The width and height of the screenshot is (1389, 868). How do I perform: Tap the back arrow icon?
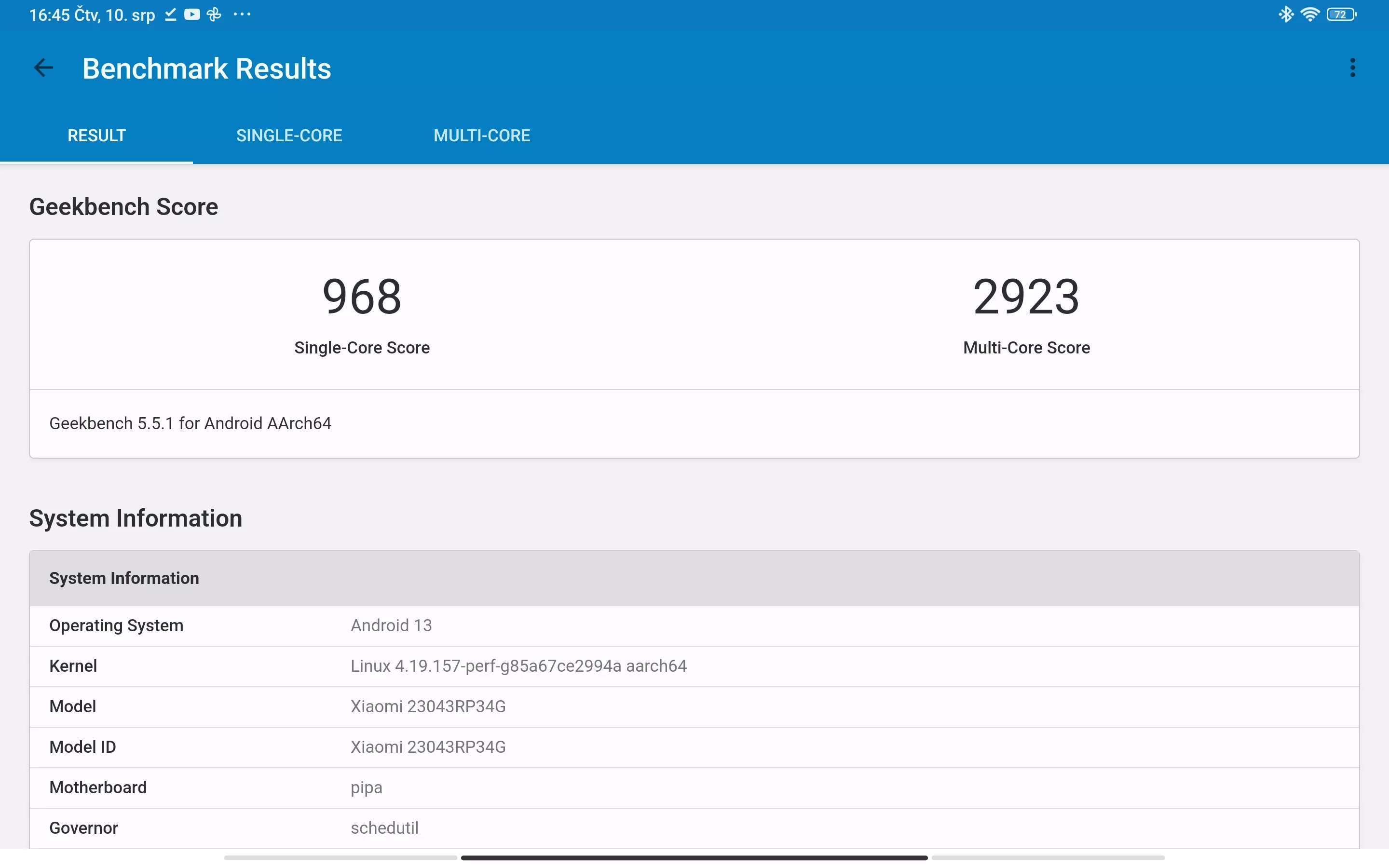pos(43,68)
